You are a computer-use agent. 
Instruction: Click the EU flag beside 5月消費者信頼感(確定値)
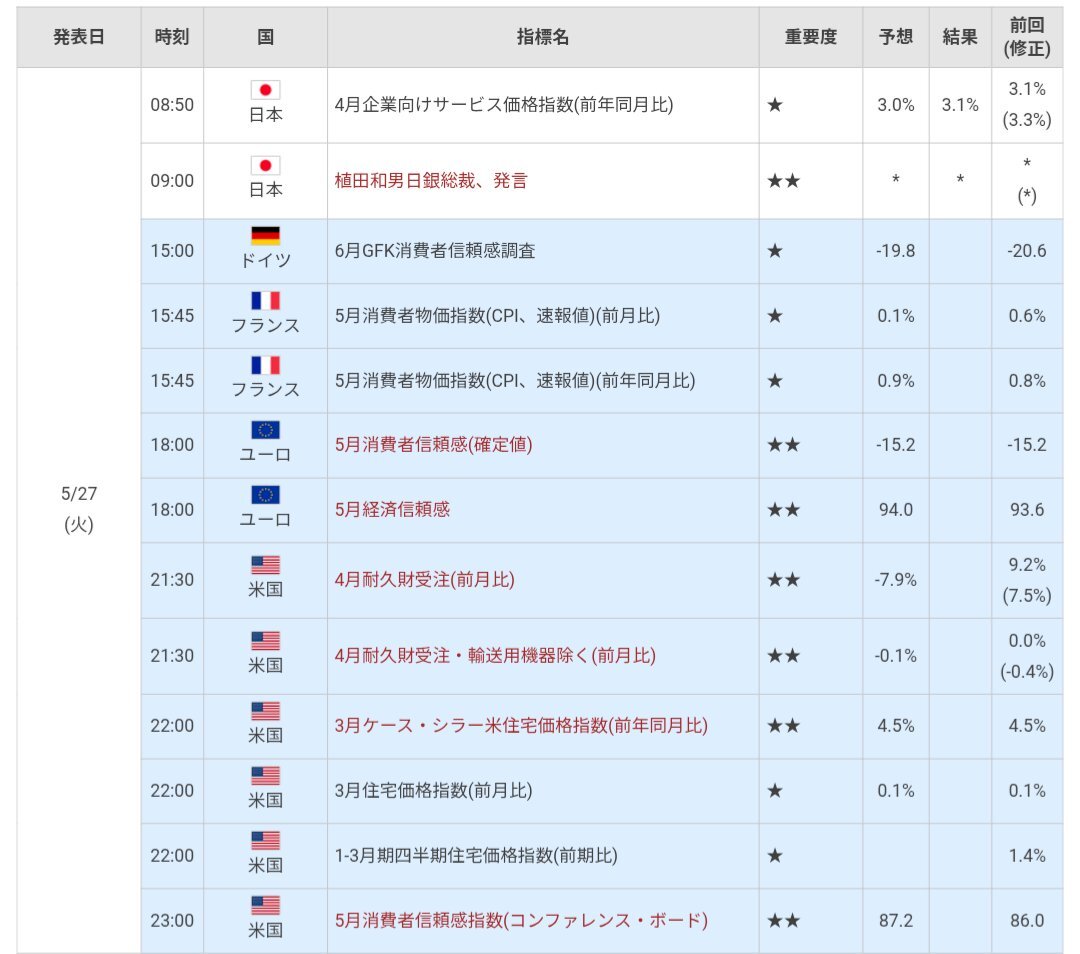265,430
